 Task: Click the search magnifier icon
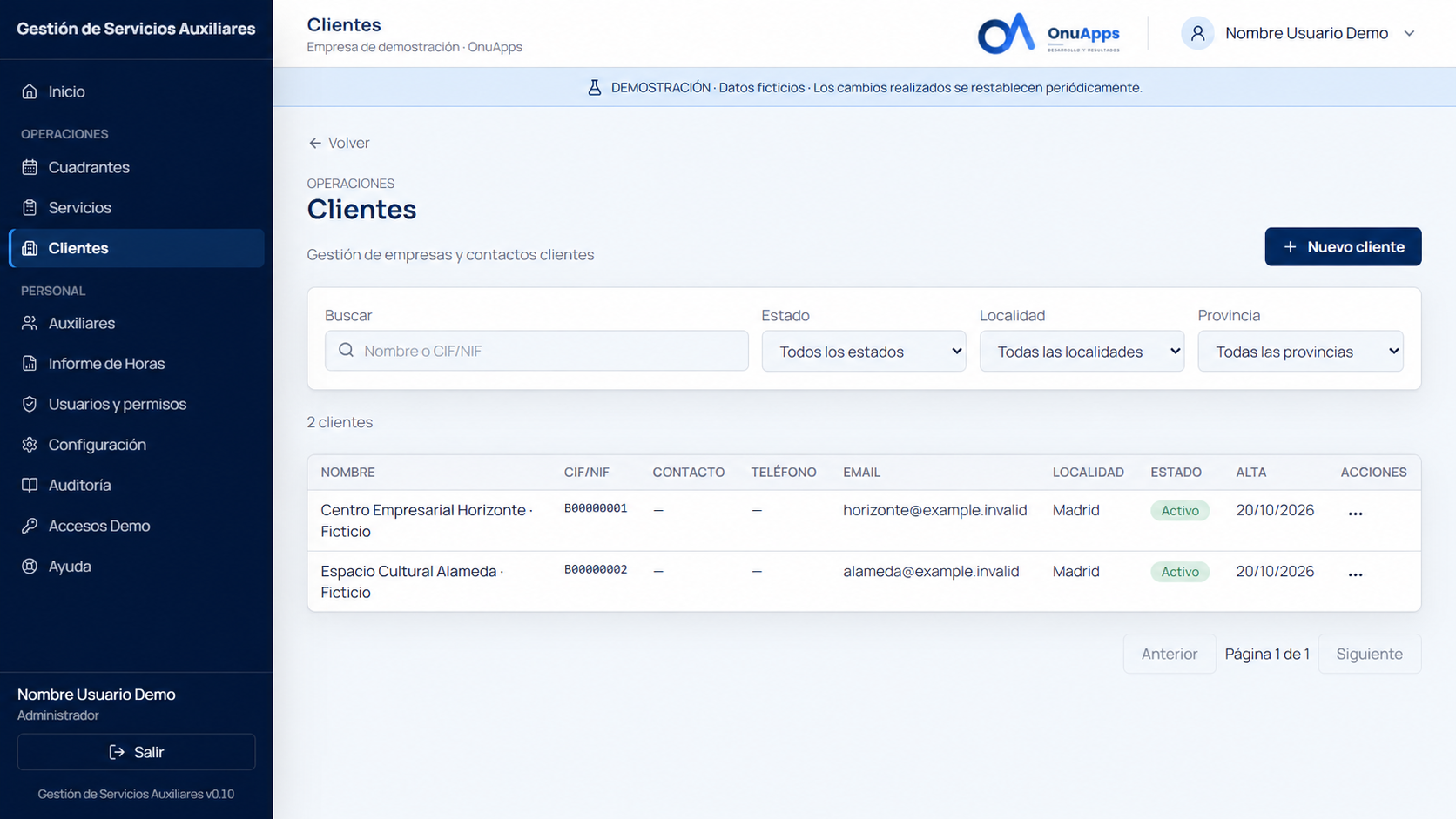346,350
